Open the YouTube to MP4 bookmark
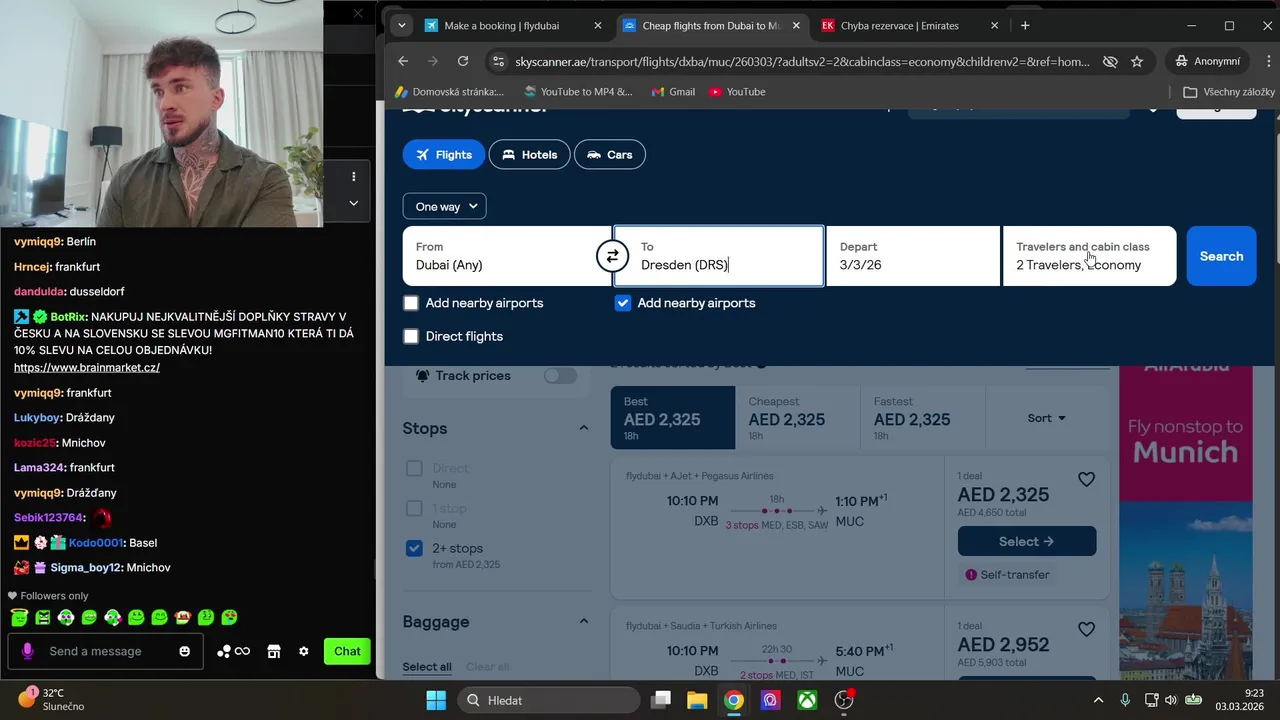The width and height of the screenshot is (1280, 720). (x=578, y=92)
